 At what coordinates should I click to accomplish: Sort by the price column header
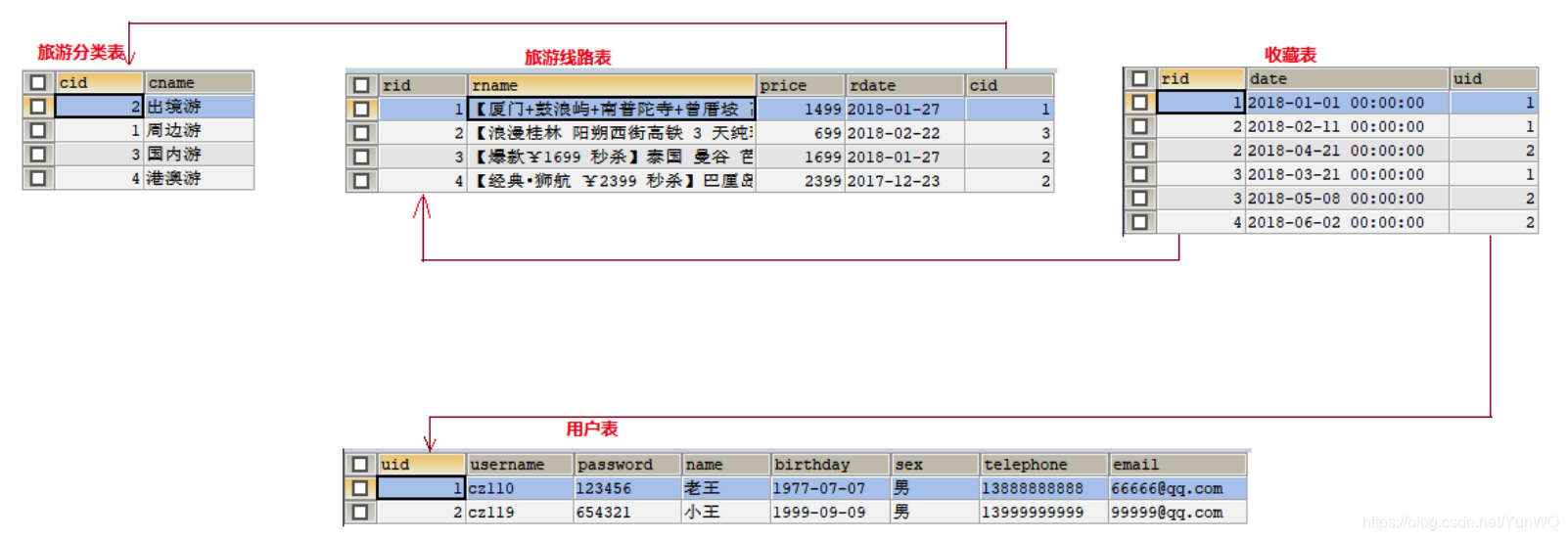[x=801, y=85]
